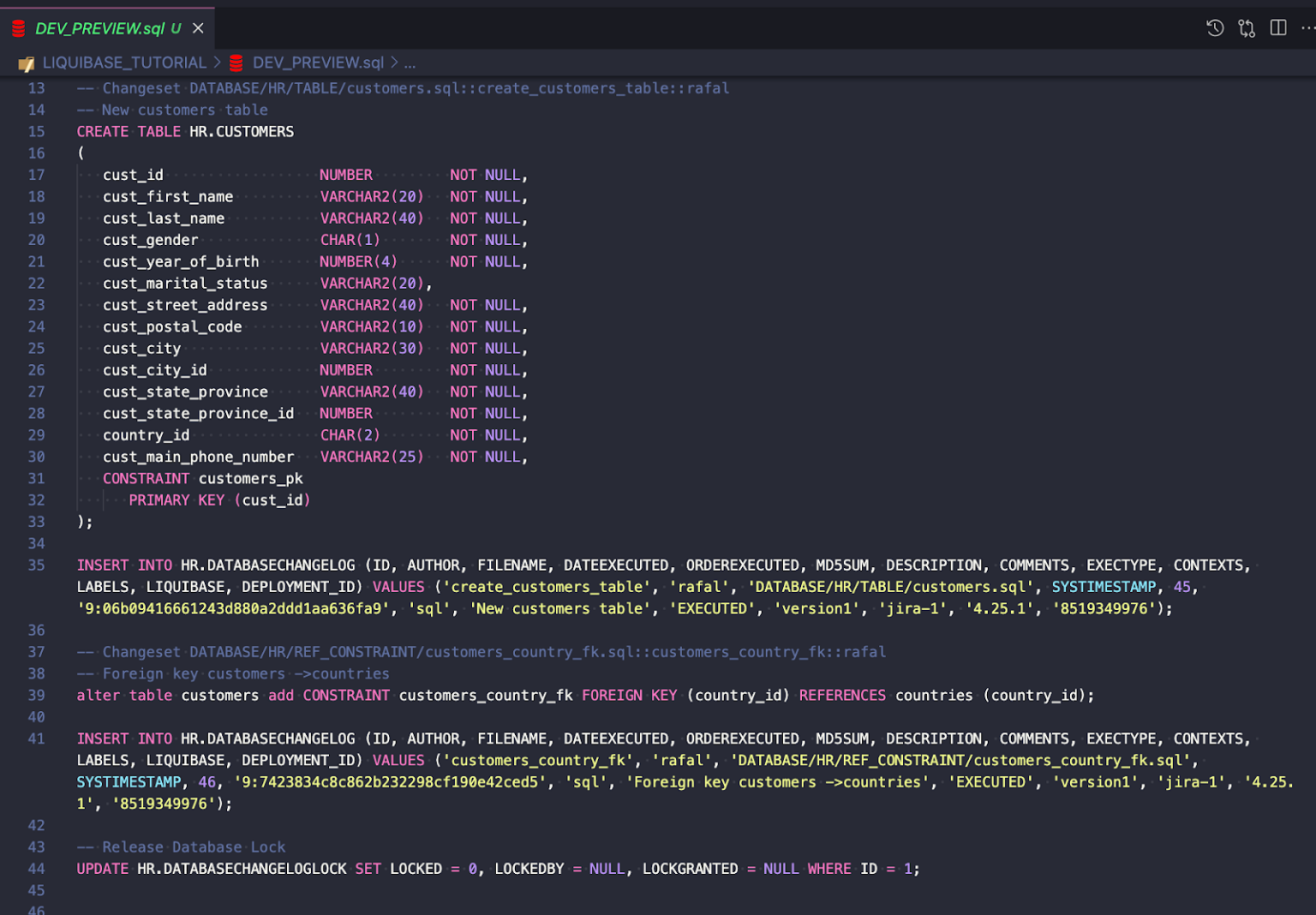Click the DEV_PREVIEW.sql breadcrumb label

click(x=317, y=63)
